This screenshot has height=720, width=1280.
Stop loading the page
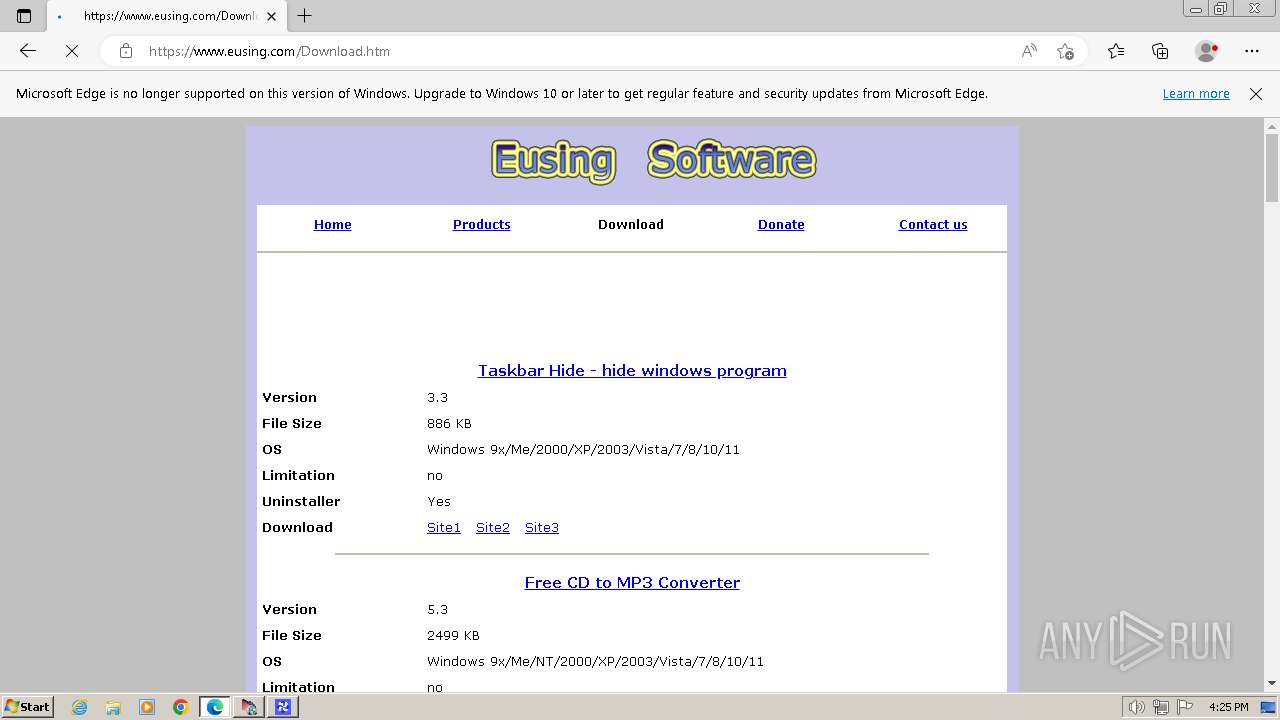tap(72, 51)
